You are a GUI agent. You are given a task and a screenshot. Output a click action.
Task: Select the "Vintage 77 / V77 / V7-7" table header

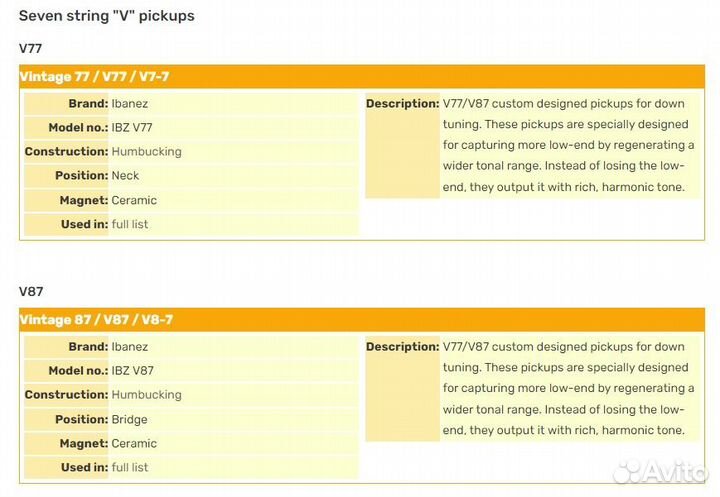click(101, 77)
